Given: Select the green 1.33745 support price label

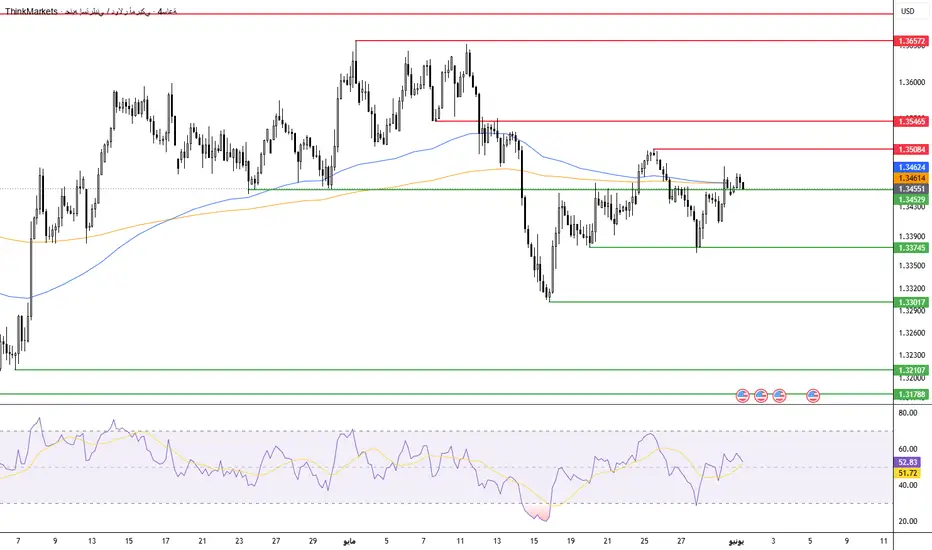Looking at the screenshot, I should pos(911,248).
